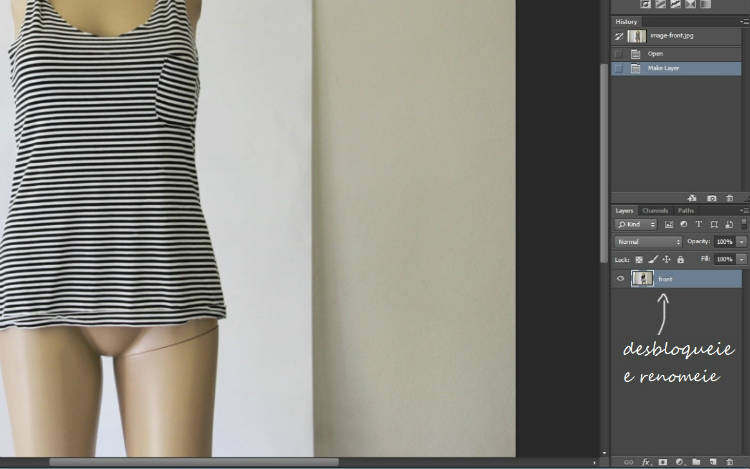The width and height of the screenshot is (750, 469).
Task: Create new document from current state
Action: point(692,198)
